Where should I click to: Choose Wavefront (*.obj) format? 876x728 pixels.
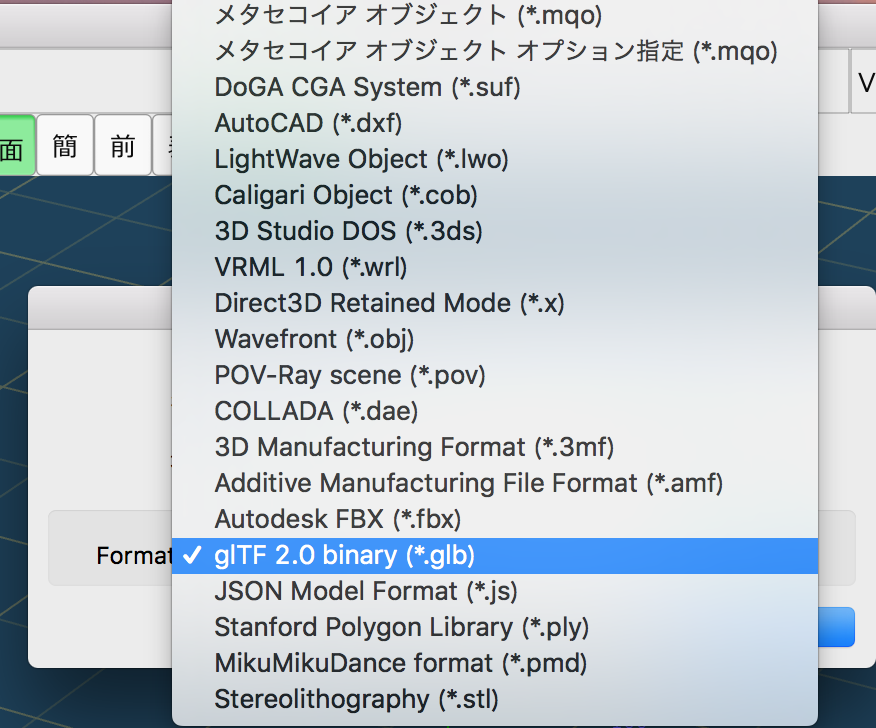tap(495, 339)
